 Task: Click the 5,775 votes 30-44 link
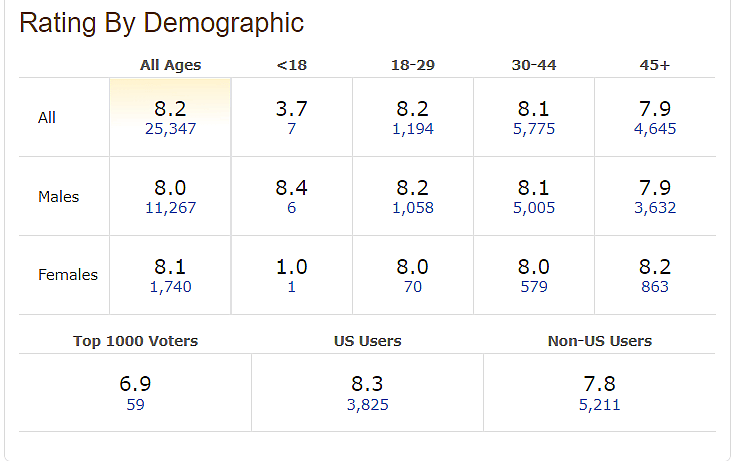[x=533, y=129]
